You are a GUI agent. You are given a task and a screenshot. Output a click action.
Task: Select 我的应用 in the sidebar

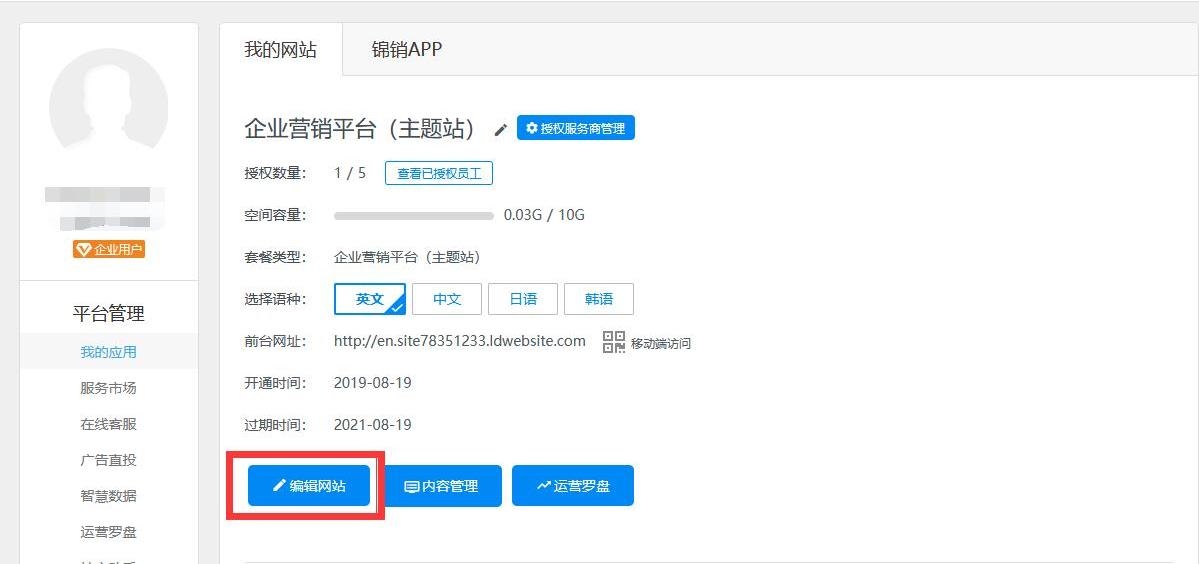pyautogui.click(x=109, y=352)
